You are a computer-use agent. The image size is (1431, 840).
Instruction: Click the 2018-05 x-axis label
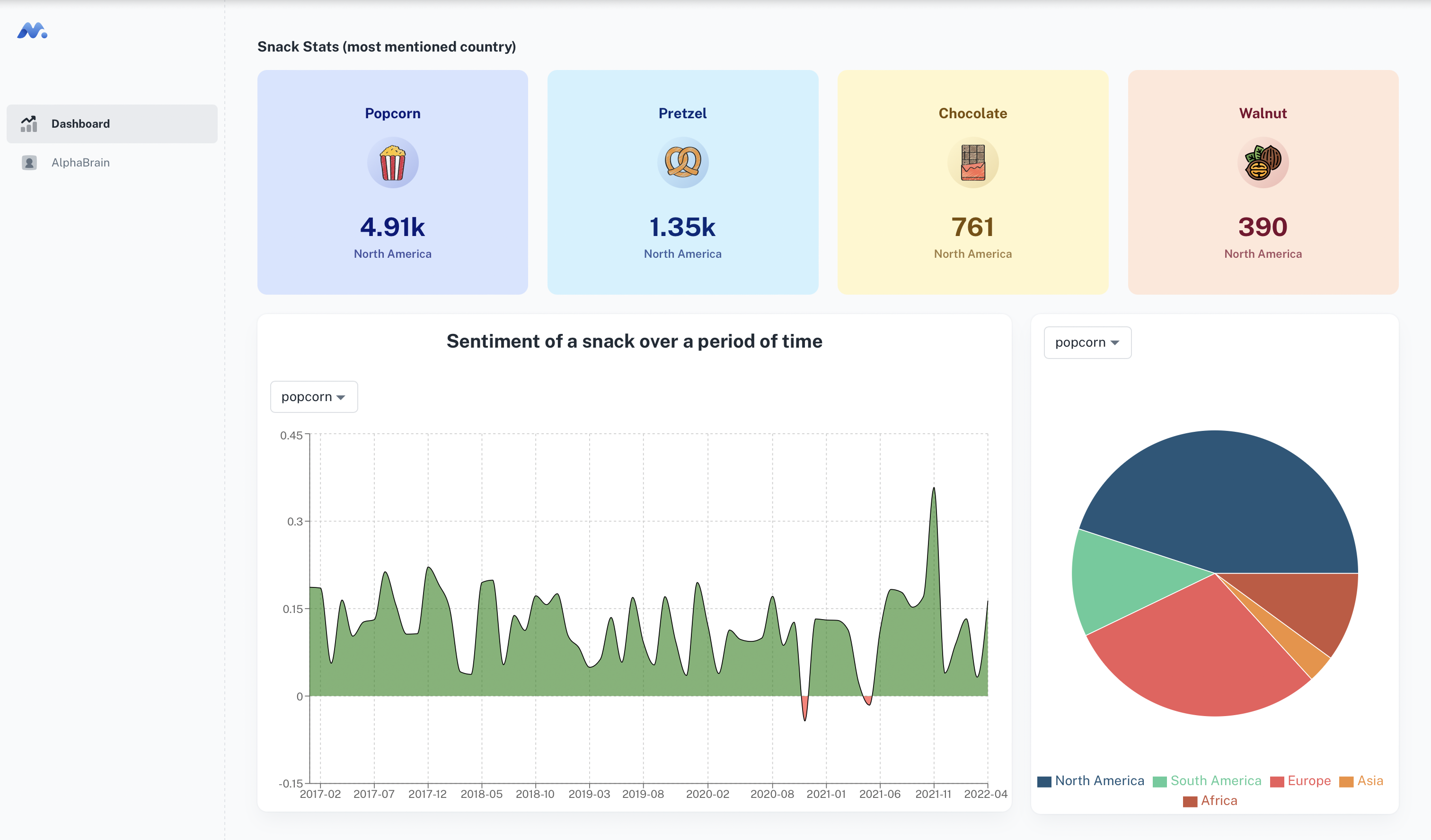(x=482, y=794)
